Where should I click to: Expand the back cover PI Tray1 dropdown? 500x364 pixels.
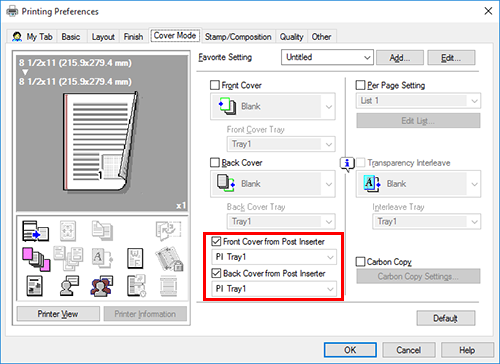[x=274, y=289]
